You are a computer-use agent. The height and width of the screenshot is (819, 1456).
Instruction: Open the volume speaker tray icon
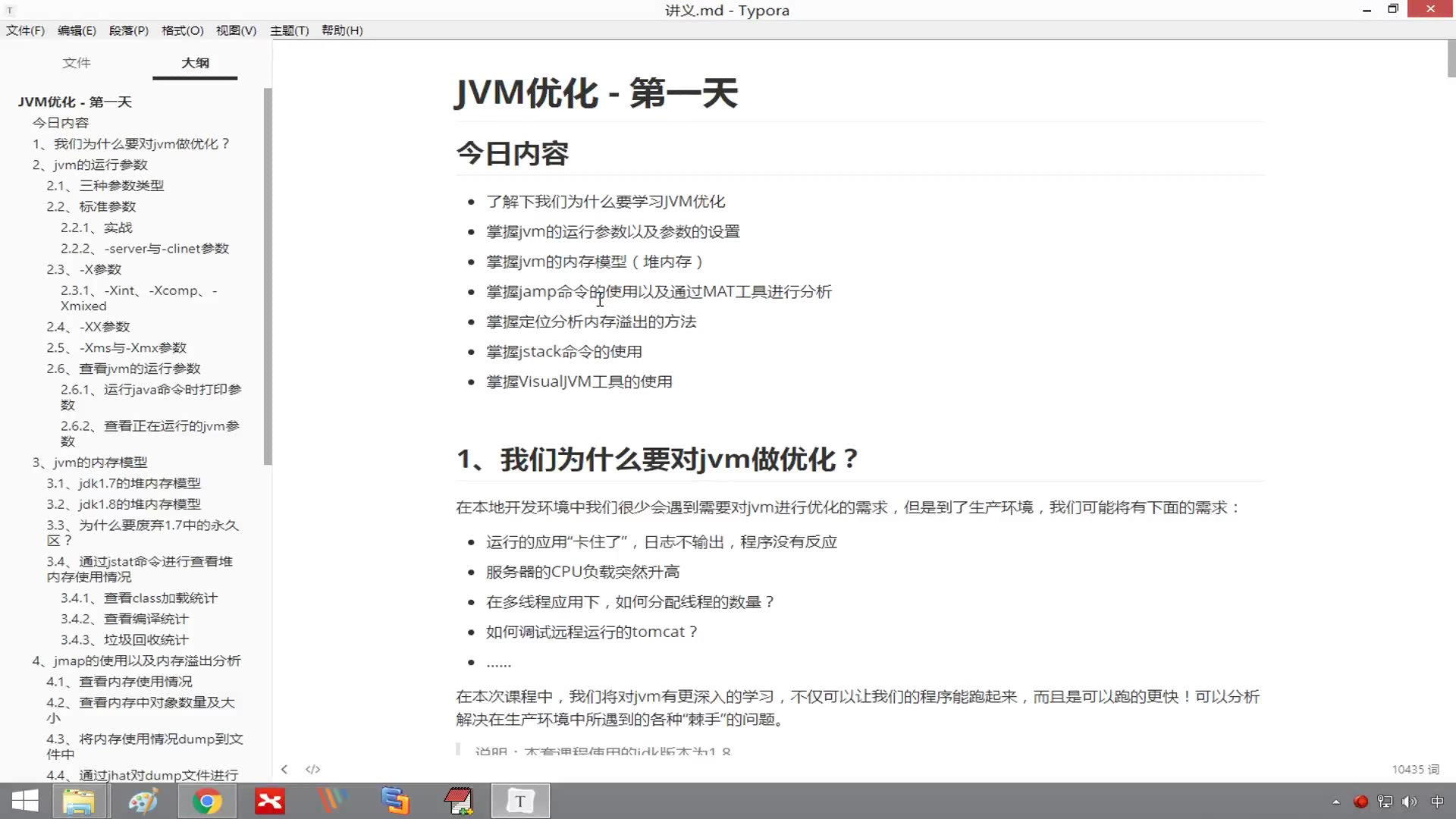(1409, 802)
